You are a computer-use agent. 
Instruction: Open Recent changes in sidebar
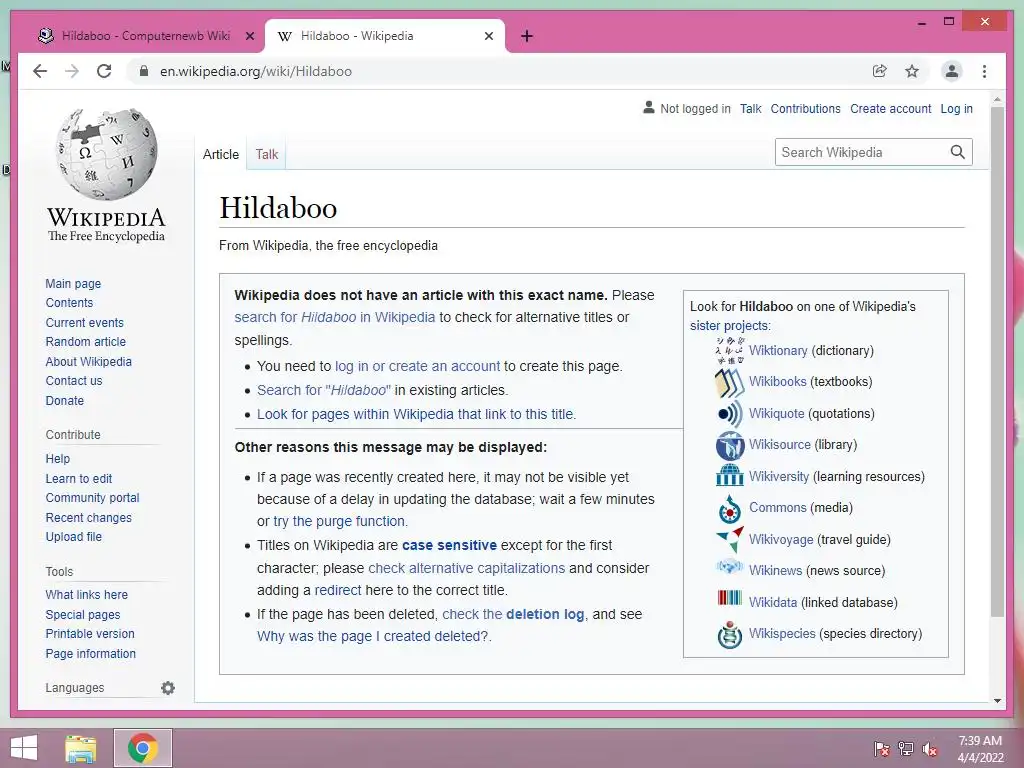click(x=88, y=517)
